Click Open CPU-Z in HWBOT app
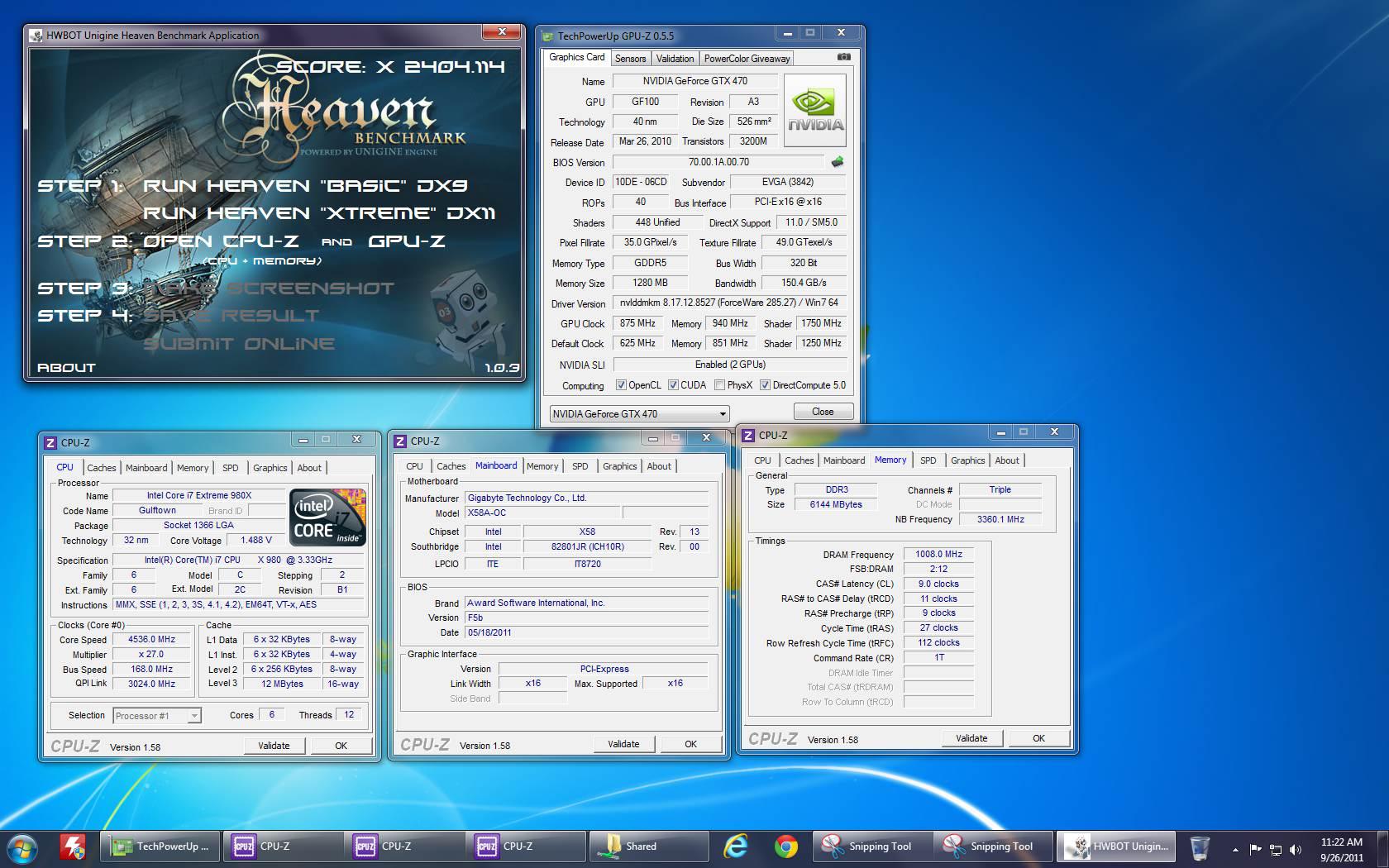Viewport: 1389px width, 868px height. tap(221, 241)
